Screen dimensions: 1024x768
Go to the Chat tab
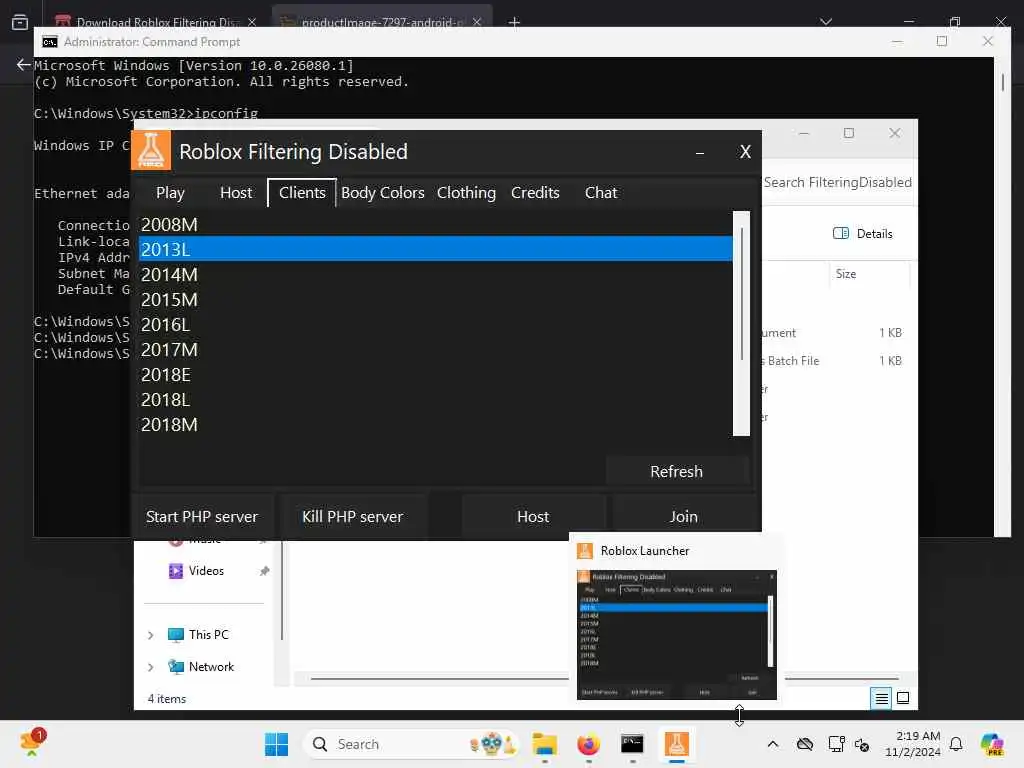[x=601, y=193]
